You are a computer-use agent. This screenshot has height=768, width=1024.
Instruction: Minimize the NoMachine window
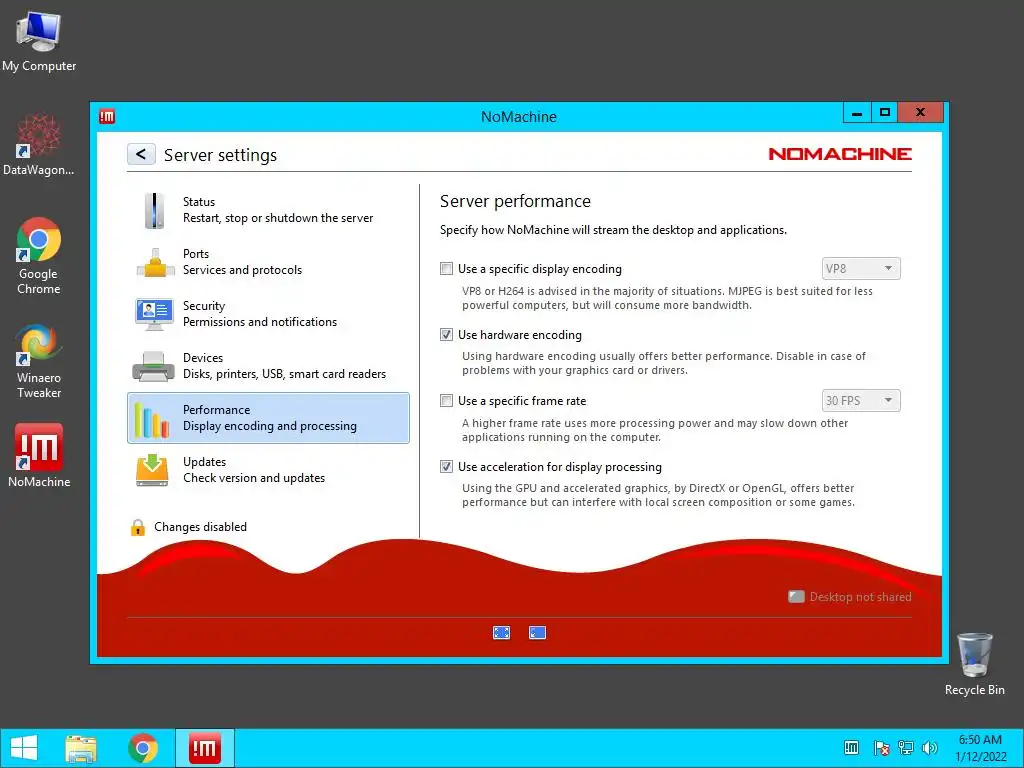pos(857,113)
